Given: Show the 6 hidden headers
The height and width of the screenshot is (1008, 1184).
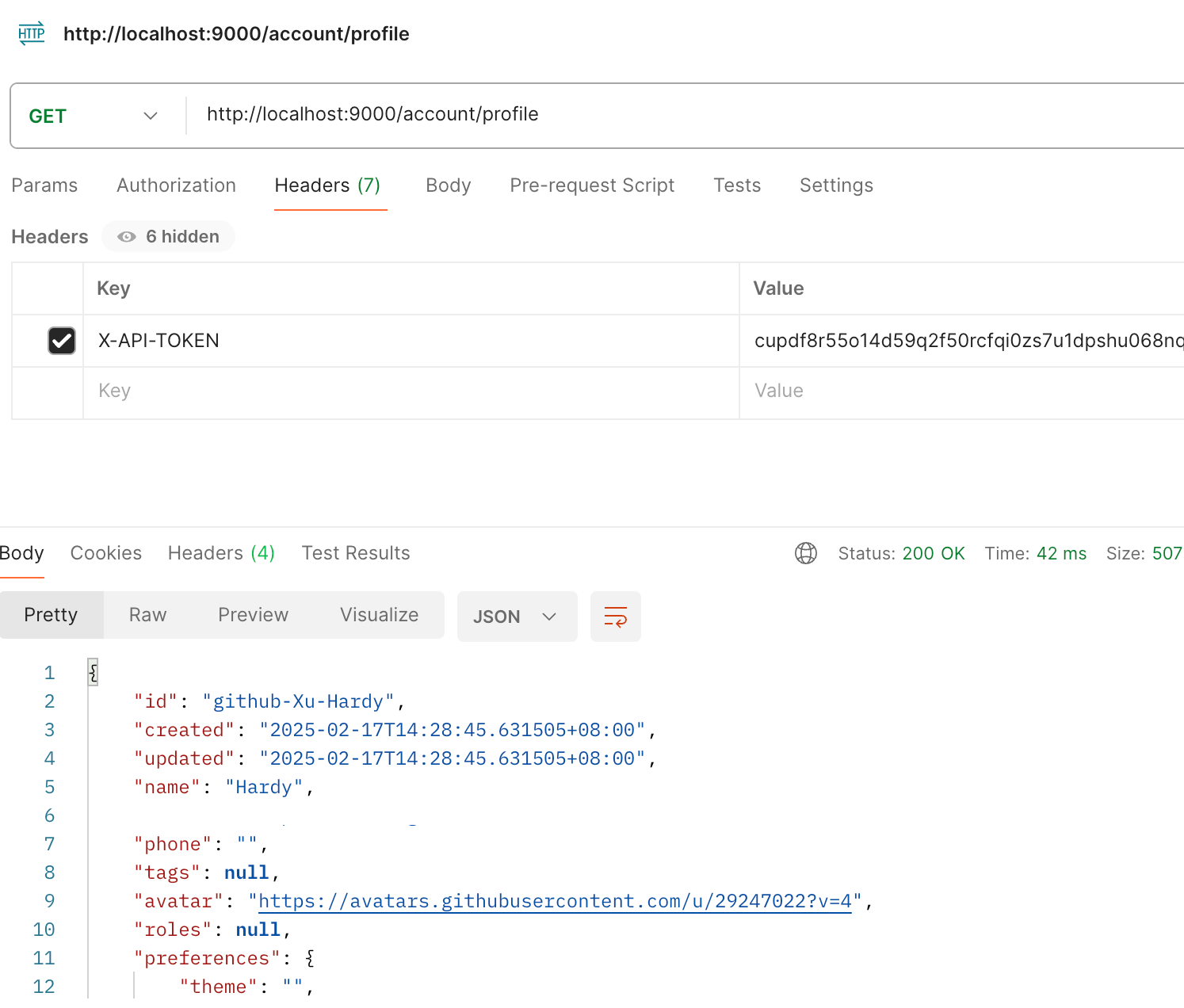Looking at the screenshot, I should pyautogui.click(x=168, y=236).
